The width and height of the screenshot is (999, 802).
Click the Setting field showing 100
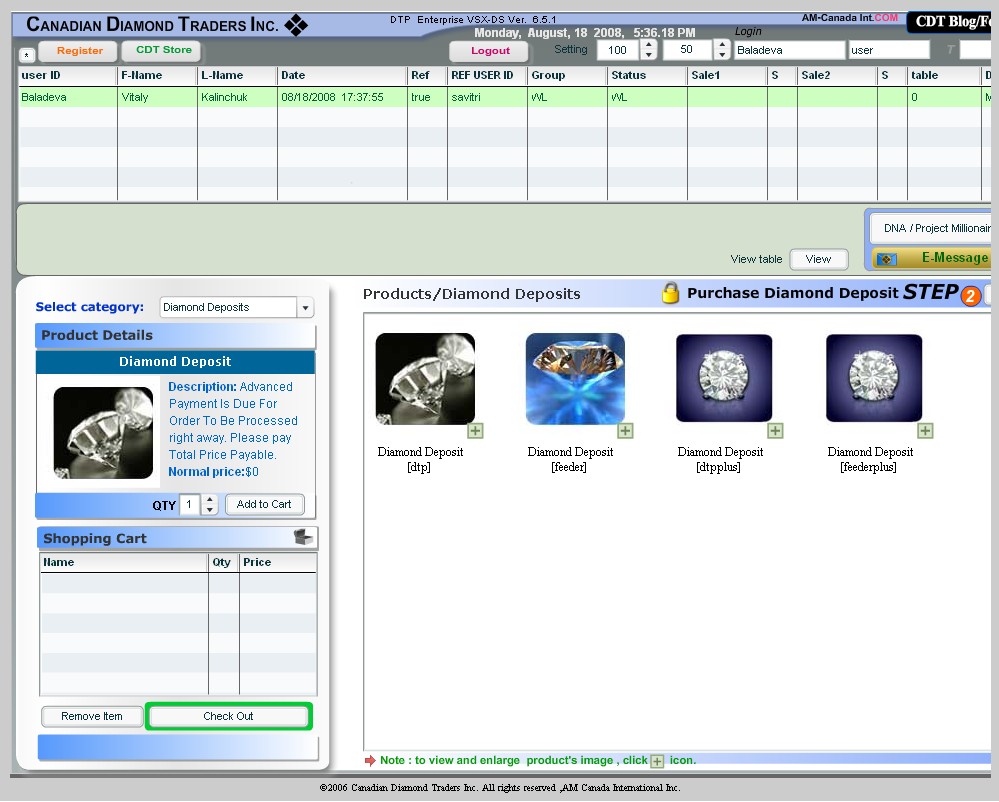click(x=618, y=50)
